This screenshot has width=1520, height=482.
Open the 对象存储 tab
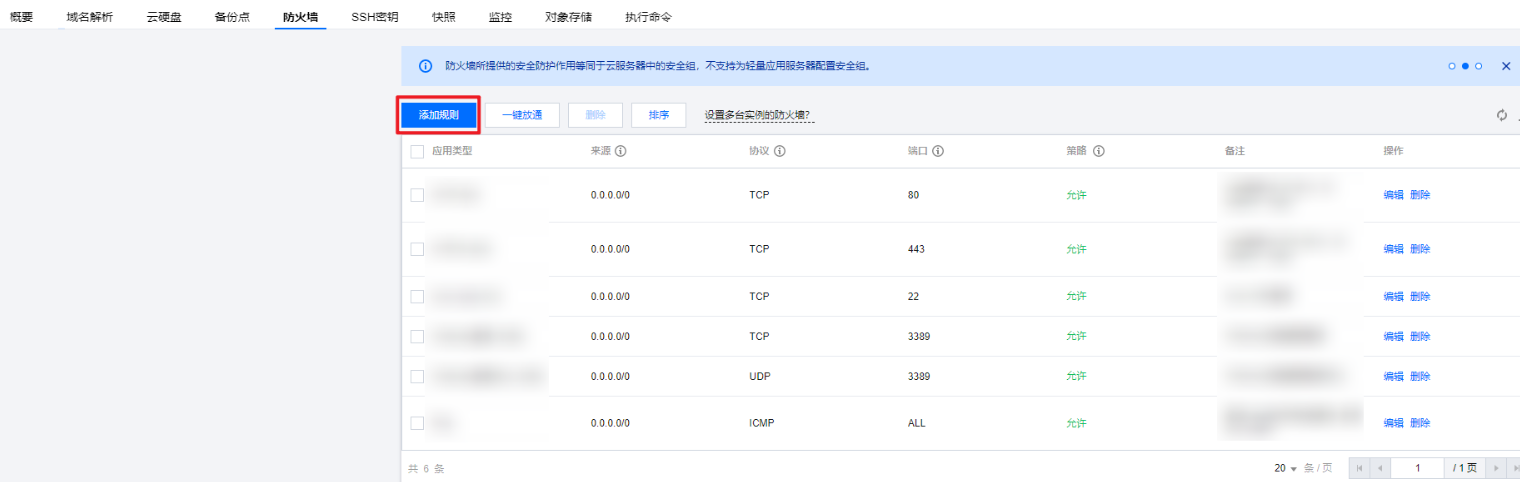tap(568, 17)
